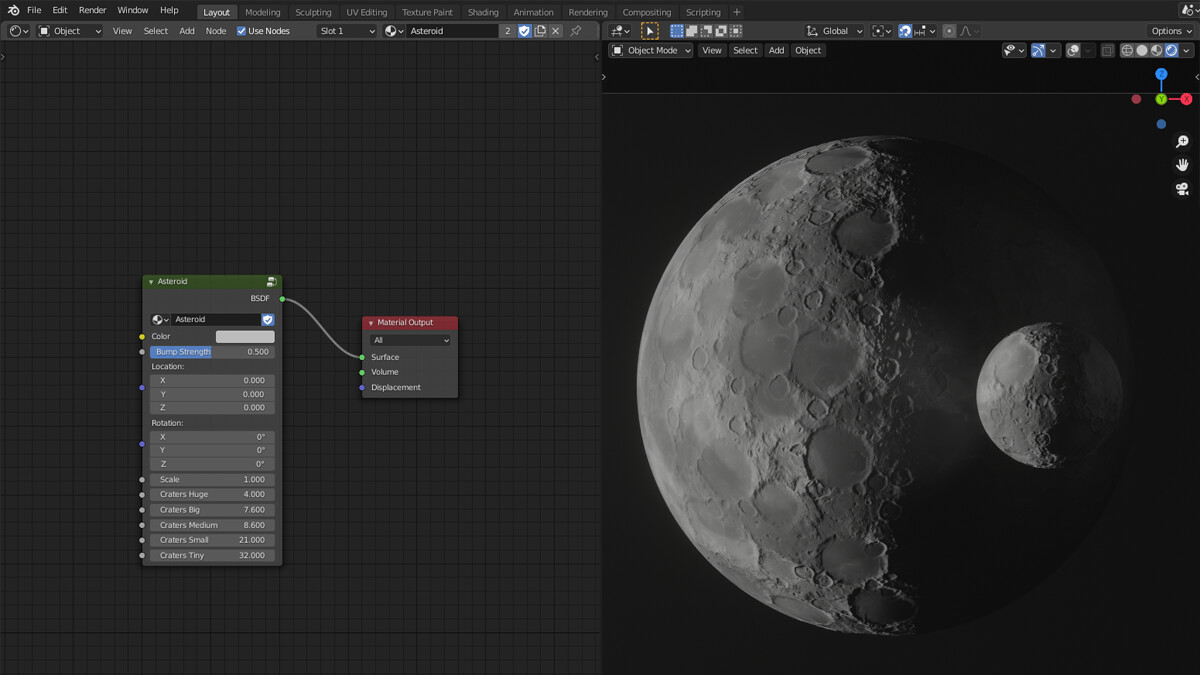Select Solid viewport shading mode
This screenshot has height=675, width=1200.
[1142, 50]
